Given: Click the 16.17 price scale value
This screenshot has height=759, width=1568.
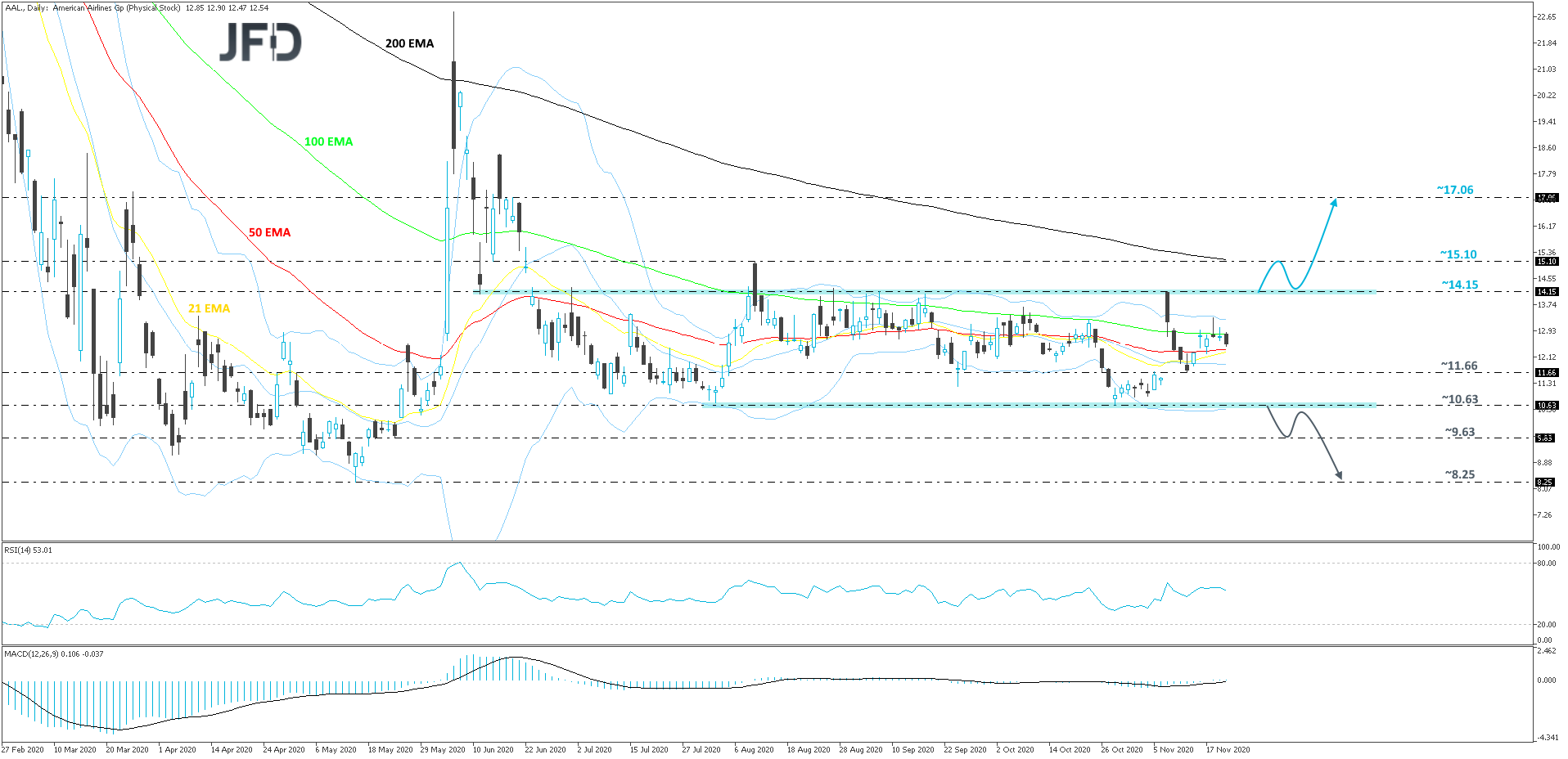Looking at the screenshot, I should click(x=1546, y=226).
